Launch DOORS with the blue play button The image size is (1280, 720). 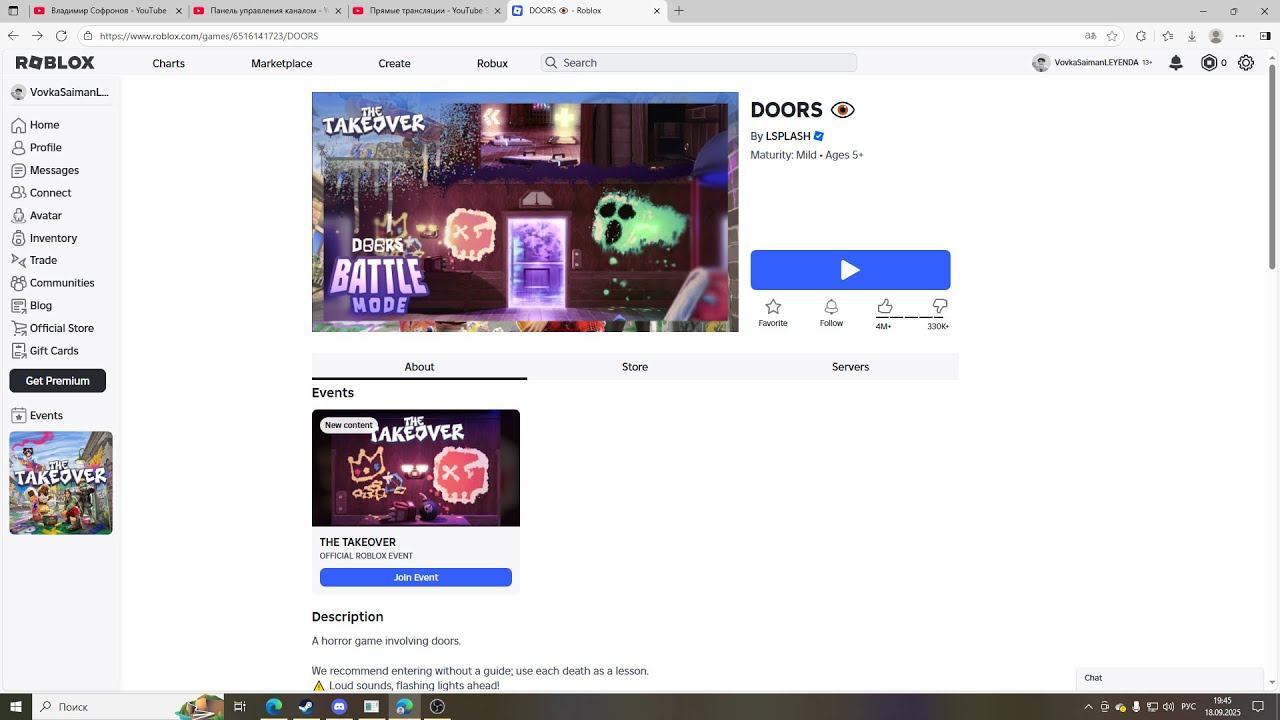pyautogui.click(x=851, y=270)
